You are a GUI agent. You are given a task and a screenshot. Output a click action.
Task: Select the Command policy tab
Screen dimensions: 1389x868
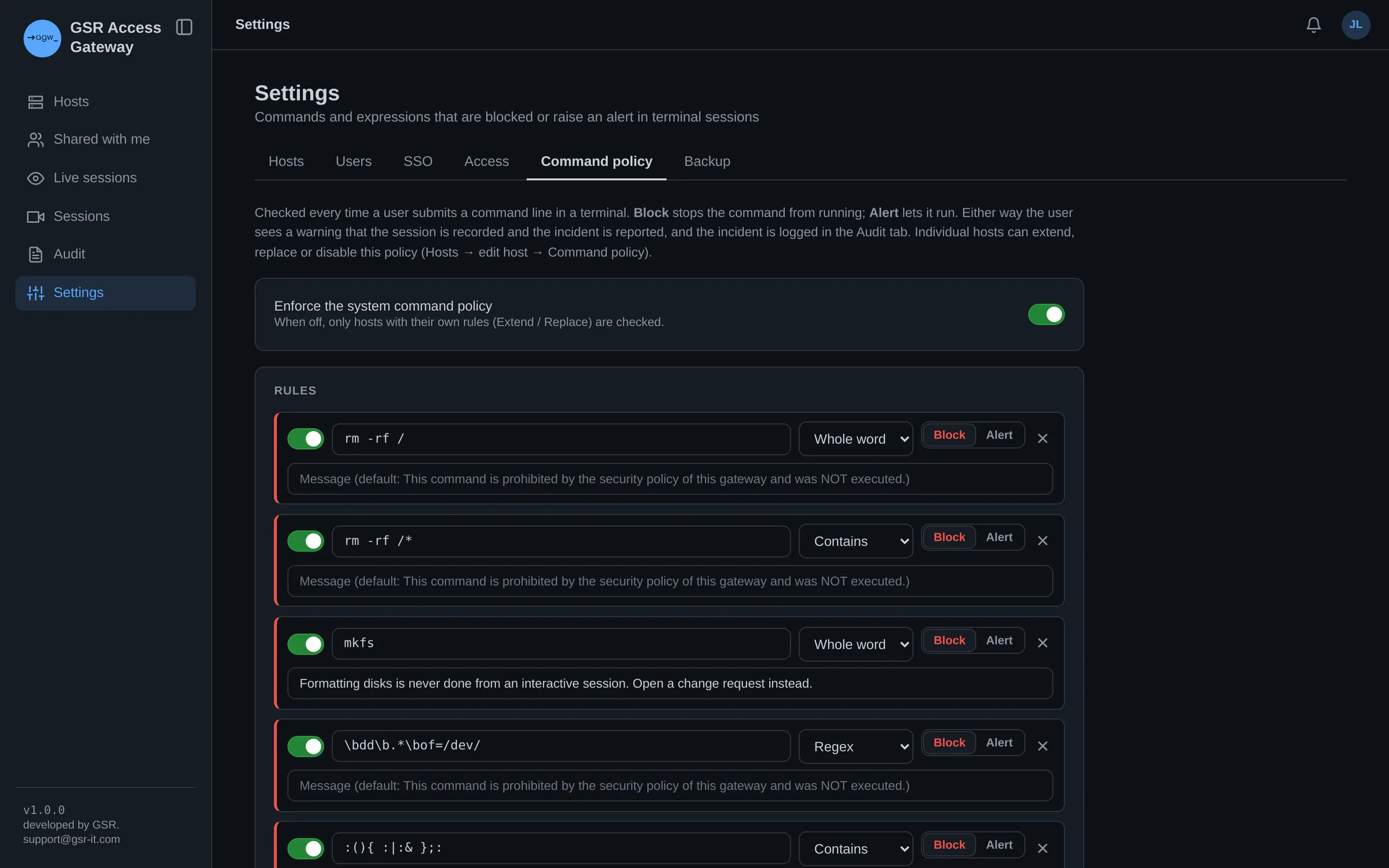tap(596, 161)
